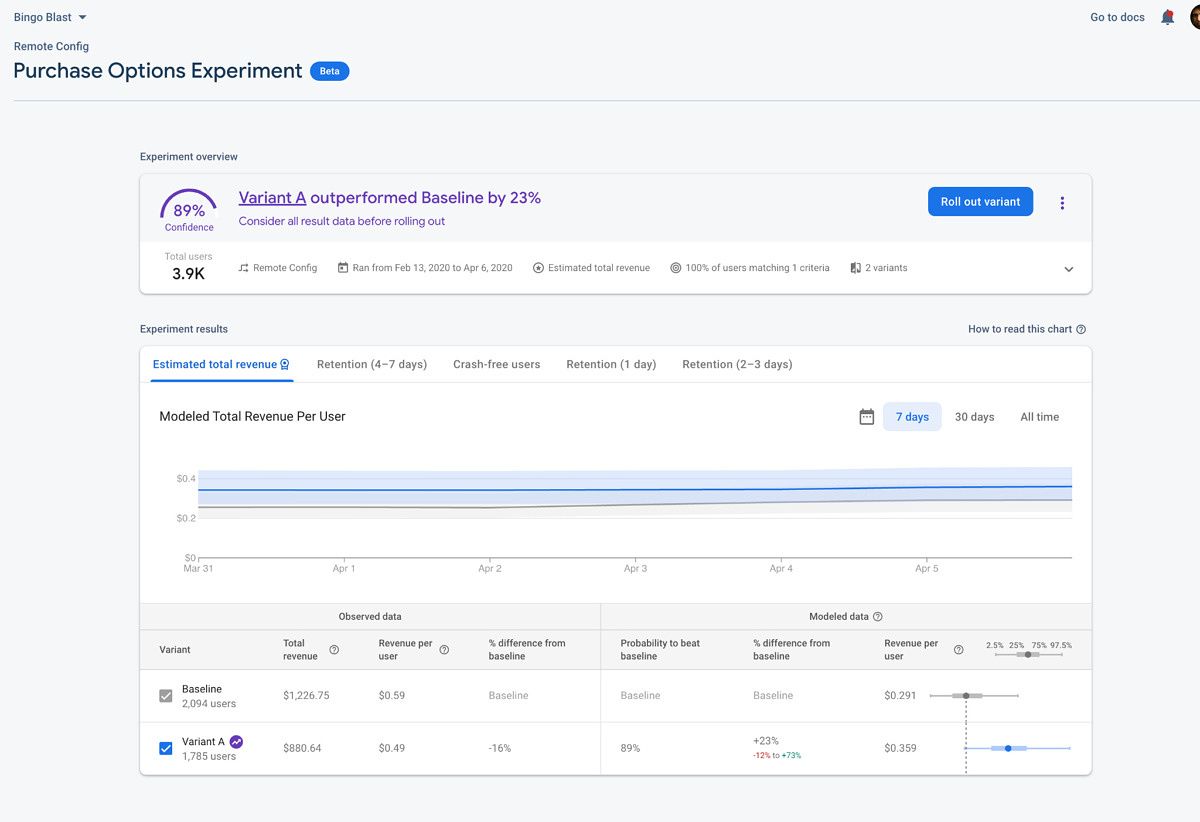Open the experiment overflow menu beside Roll out variant

click(x=1062, y=201)
